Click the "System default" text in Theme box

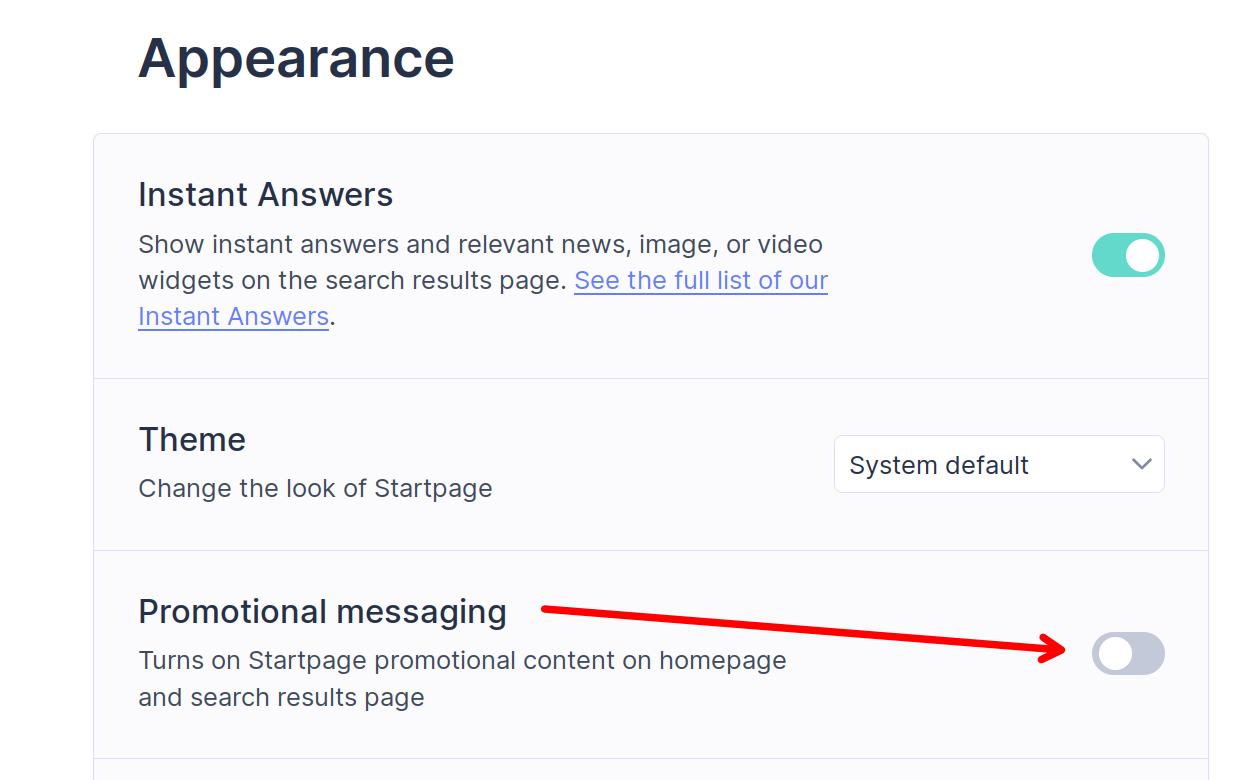click(939, 465)
